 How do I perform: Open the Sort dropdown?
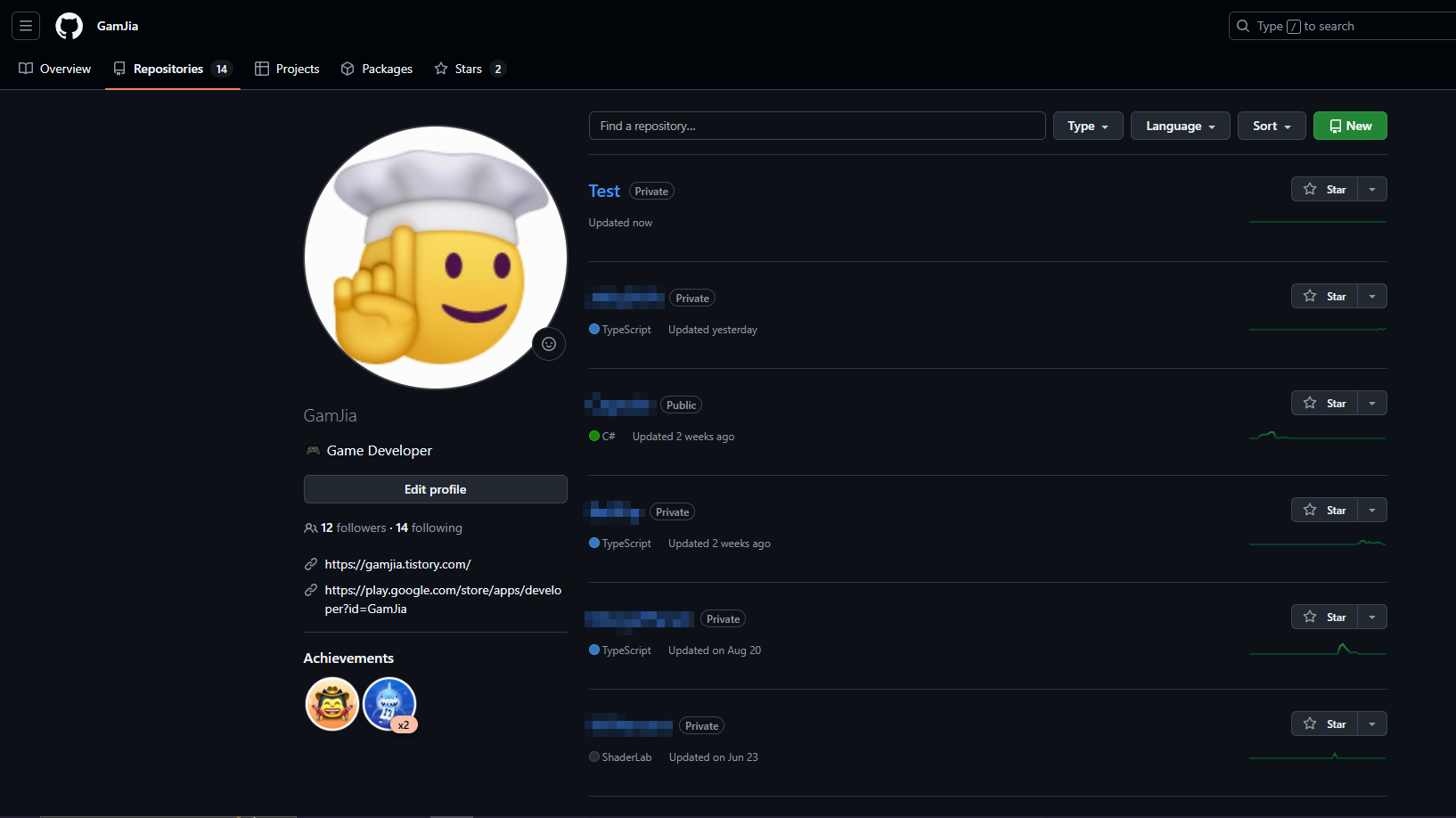point(1272,126)
